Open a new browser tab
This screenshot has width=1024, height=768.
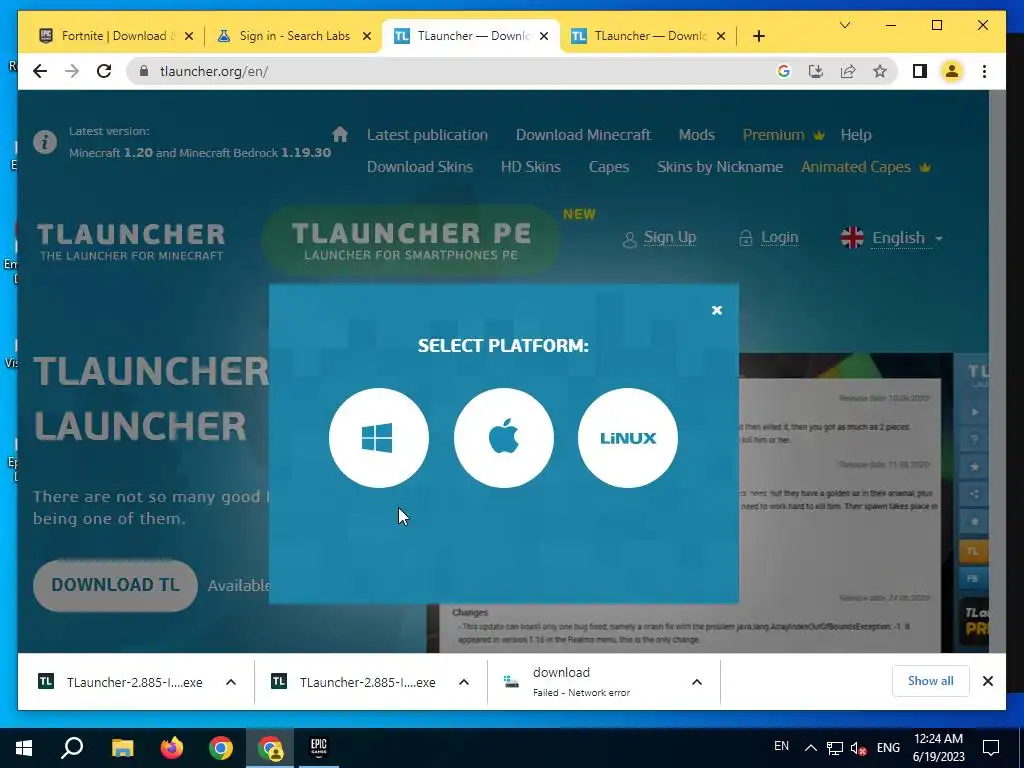(758, 36)
